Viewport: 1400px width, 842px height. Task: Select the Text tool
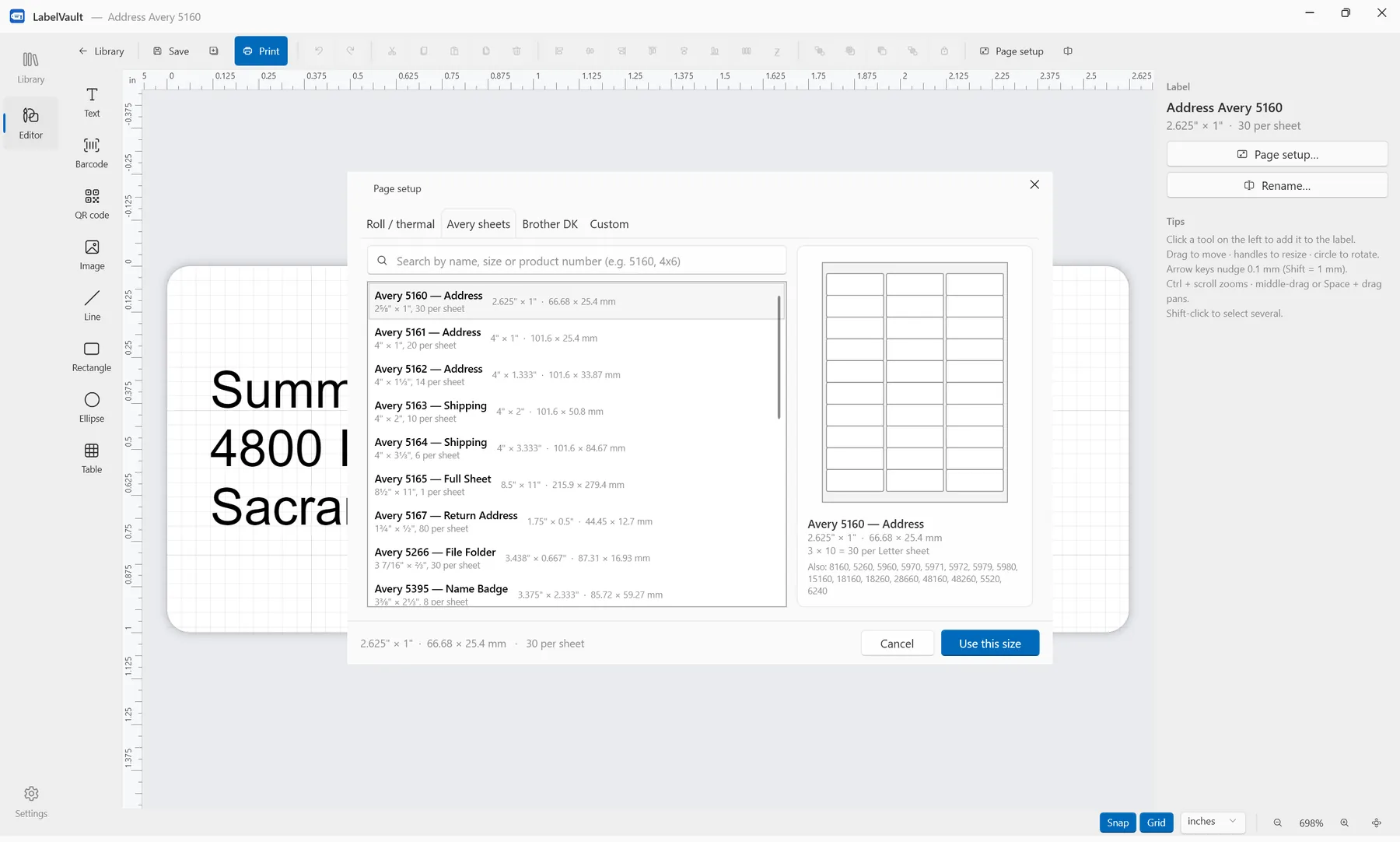(x=92, y=102)
